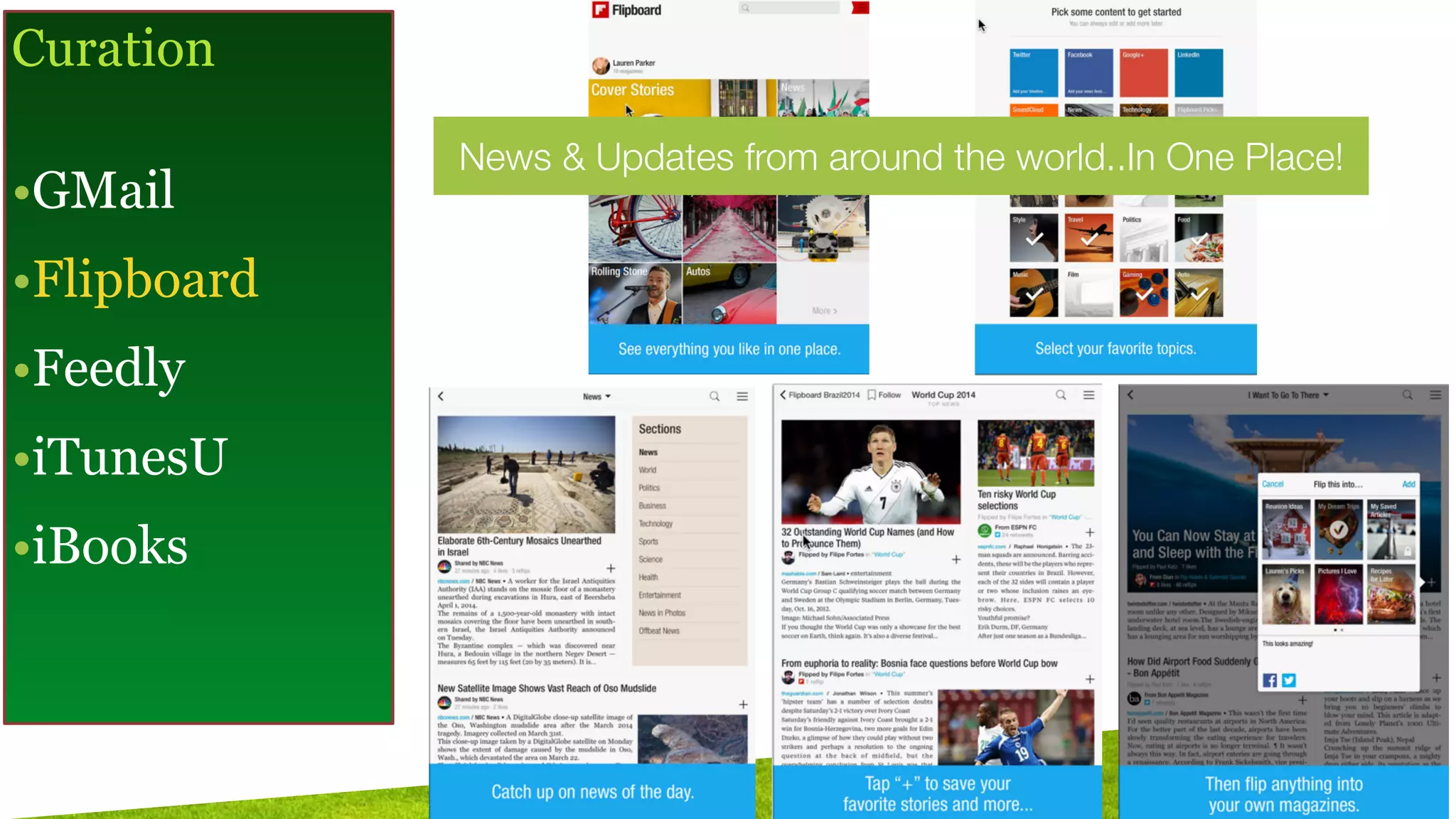Click the search icon in the News screen
1456x819 pixels.
[x=714, y=396]
